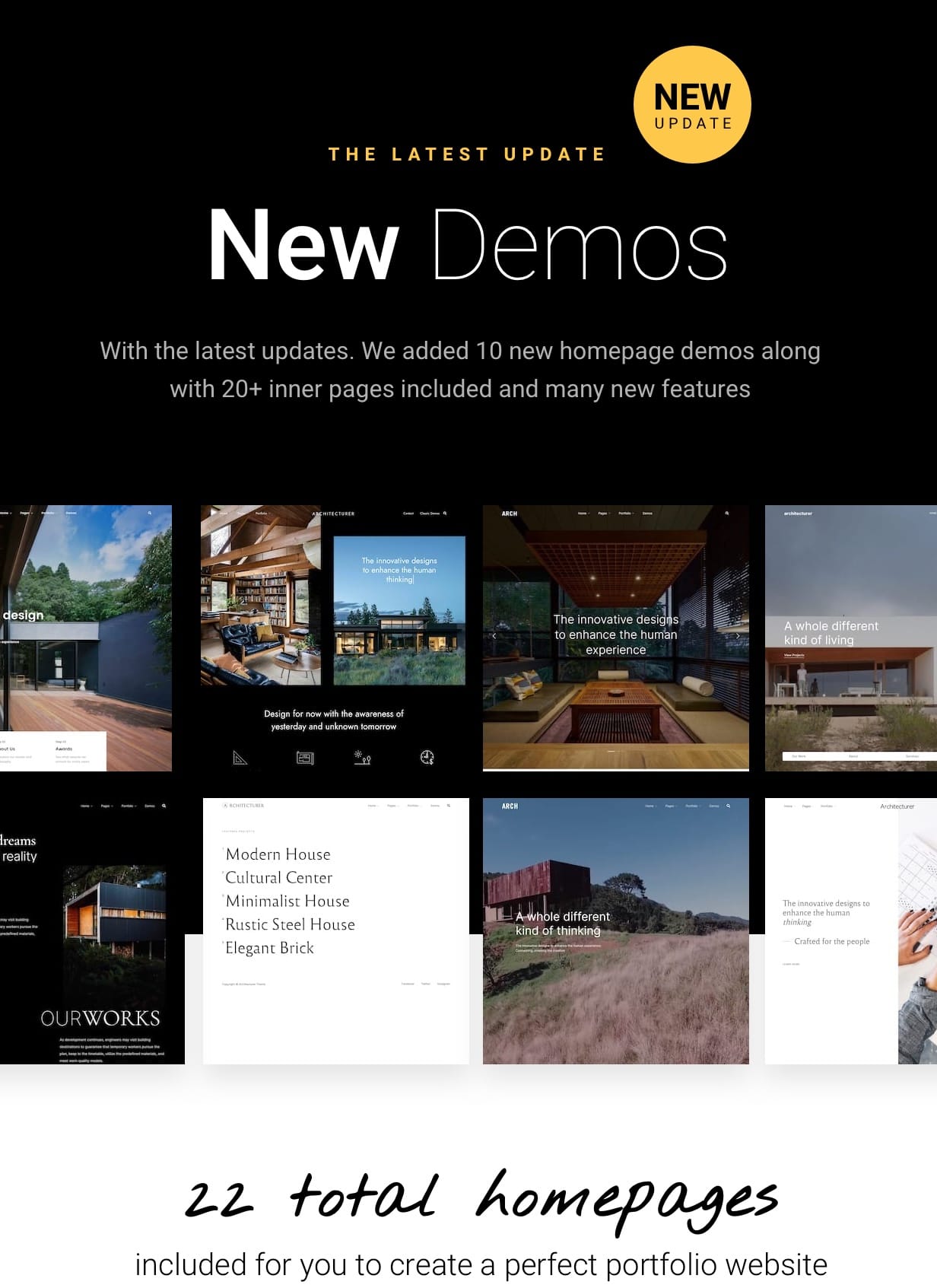Expand Home dropdown in the wooden room ARCH demo
Screen dimensions: 937x1288
pyautogui.click(x=583, y=514)
